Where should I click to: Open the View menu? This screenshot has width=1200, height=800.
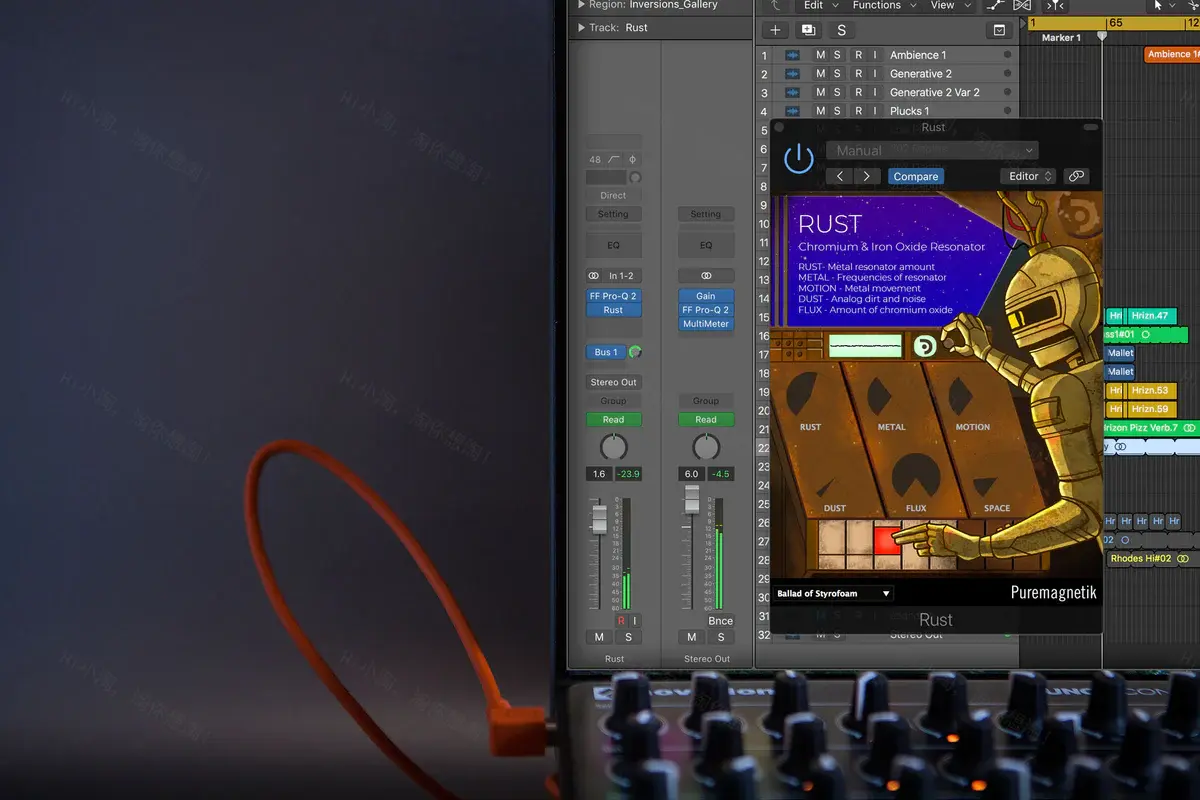pos(942,5)
